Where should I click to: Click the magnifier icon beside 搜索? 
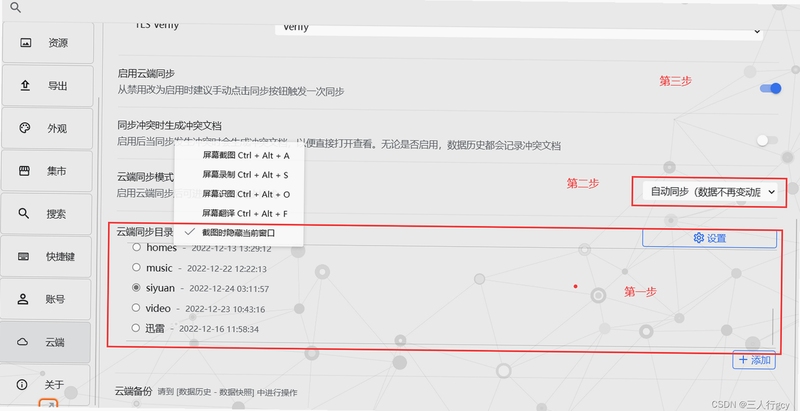(23, 213)
